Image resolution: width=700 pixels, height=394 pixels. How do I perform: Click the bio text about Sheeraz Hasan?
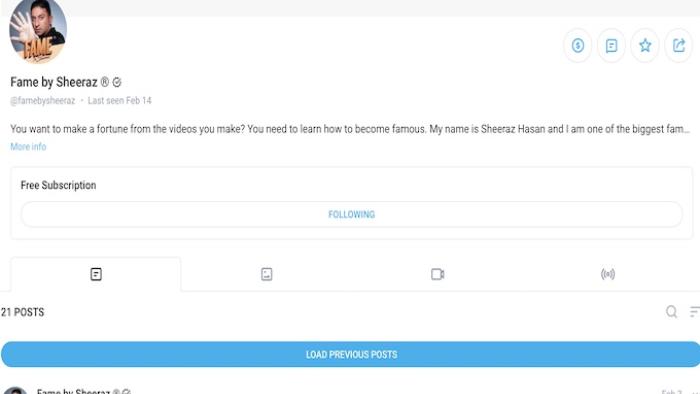[x=350, y=129]
